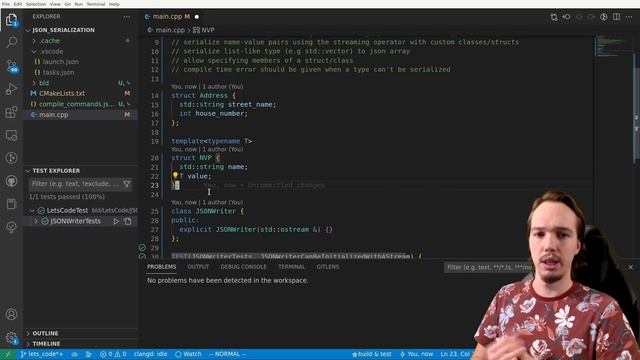The width and height of the screenshot is (640, 360).
Task: Click the NVP breadcrumb item
Action: 204,30
